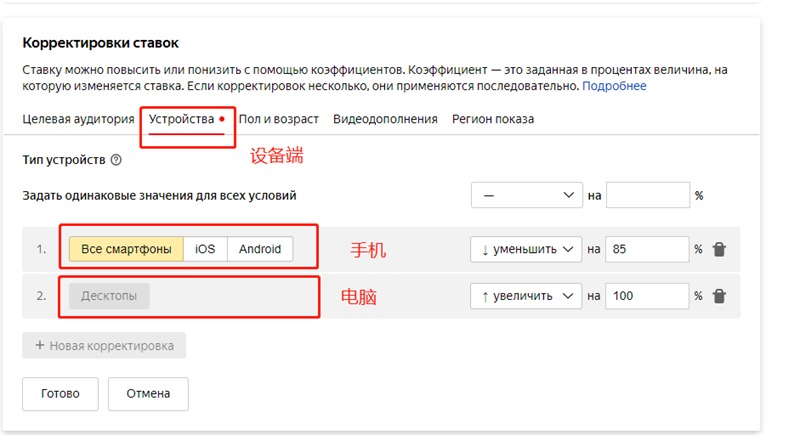Confirm with the Готово button

tap(60, 394)
